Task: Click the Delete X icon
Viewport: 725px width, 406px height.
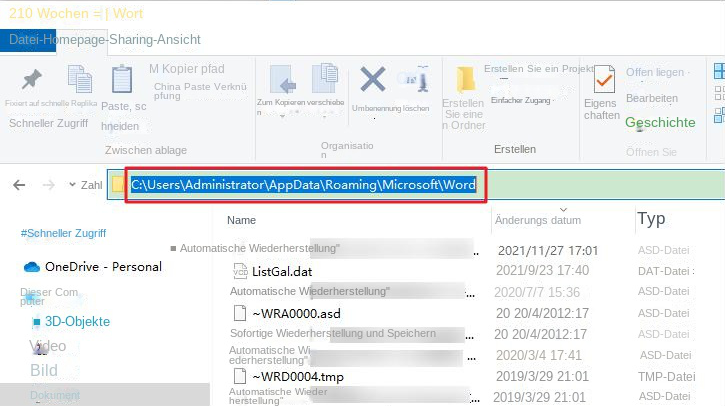Action: coord(373,79)
